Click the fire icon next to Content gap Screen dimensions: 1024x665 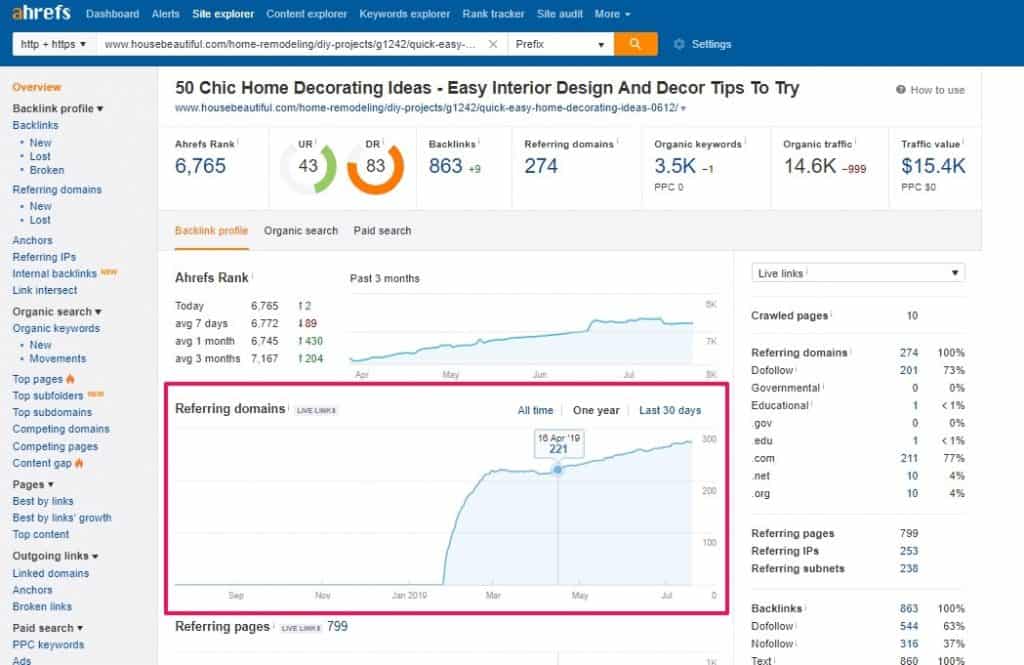point(79,464)
